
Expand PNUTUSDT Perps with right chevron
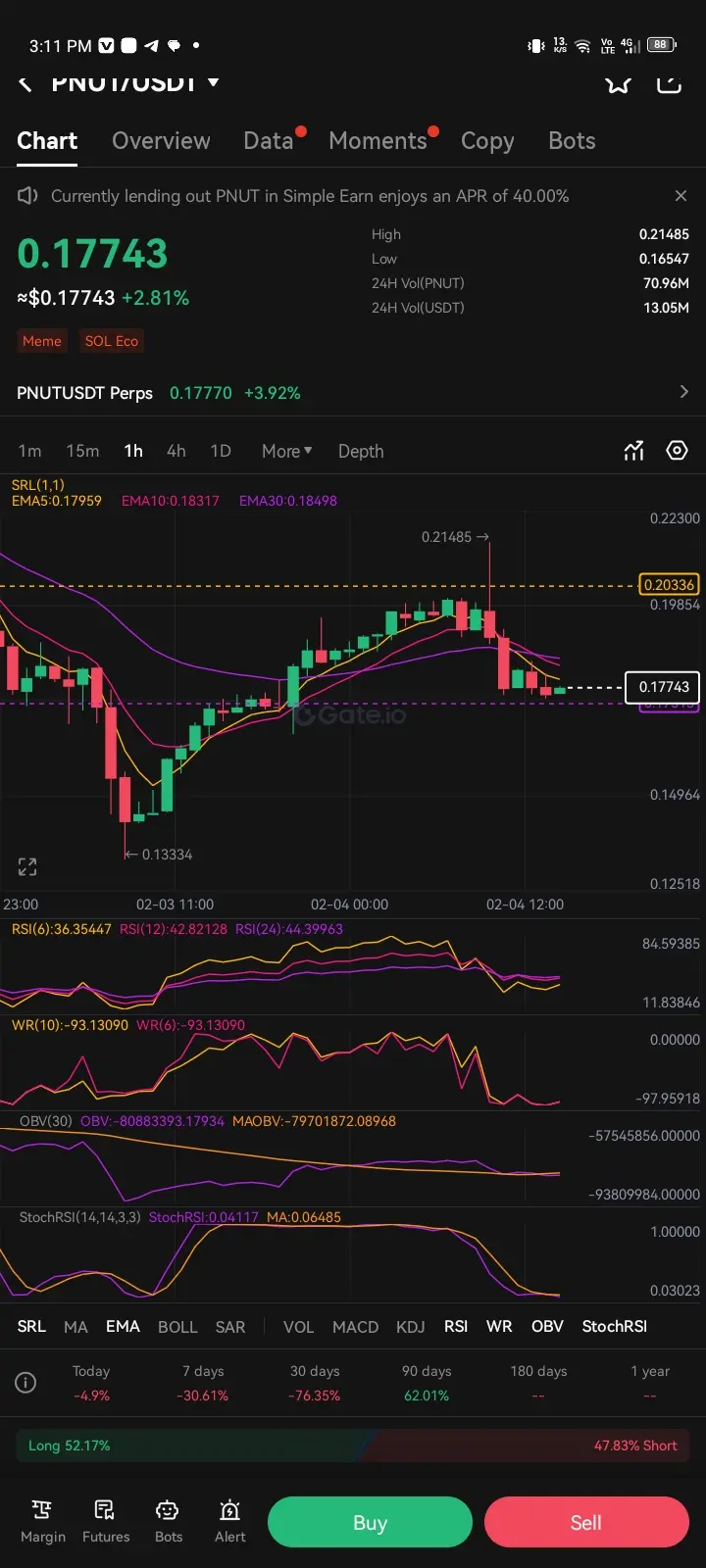coord(683,392)
